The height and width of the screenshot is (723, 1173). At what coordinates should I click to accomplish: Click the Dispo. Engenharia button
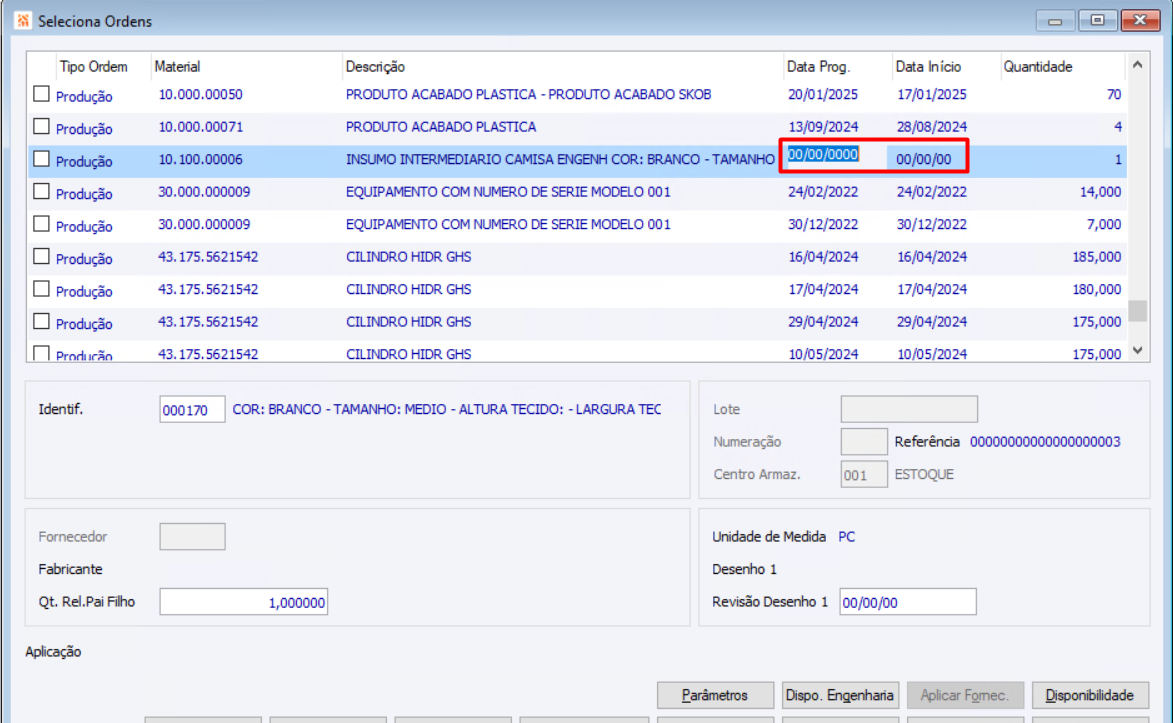pos(839,695)
